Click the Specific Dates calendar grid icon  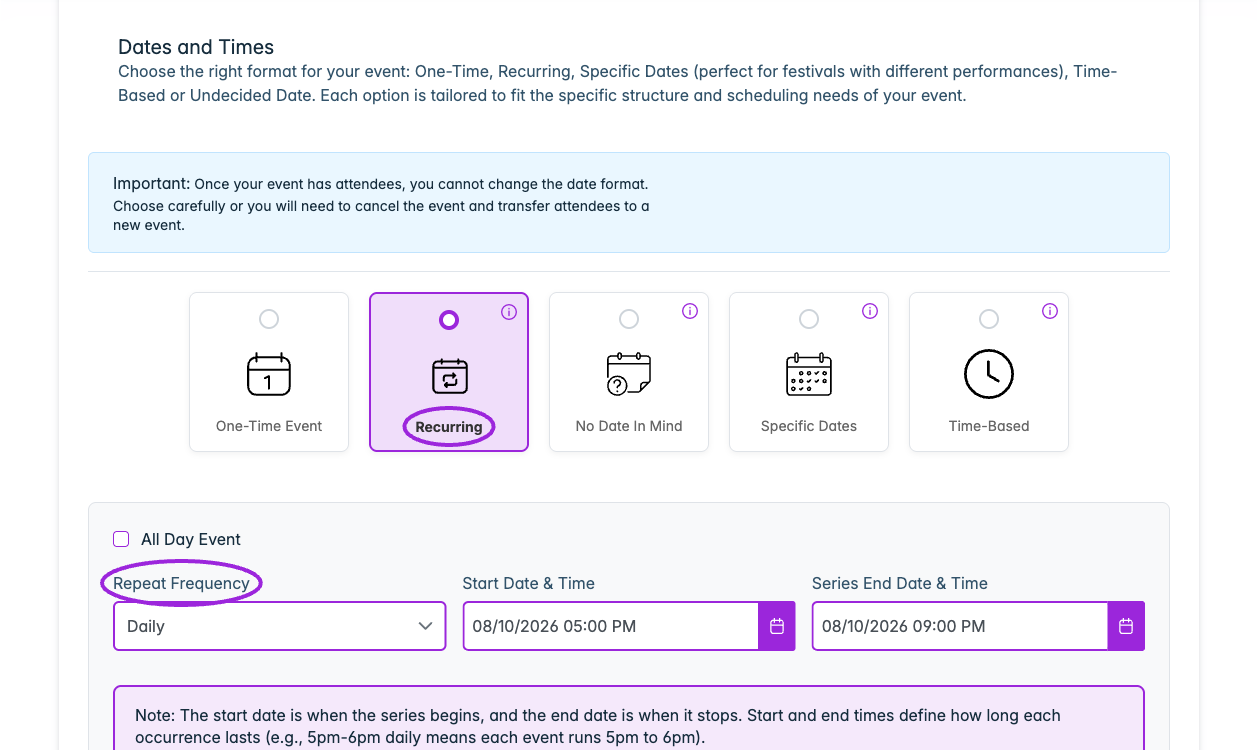[x=809, y=374]
